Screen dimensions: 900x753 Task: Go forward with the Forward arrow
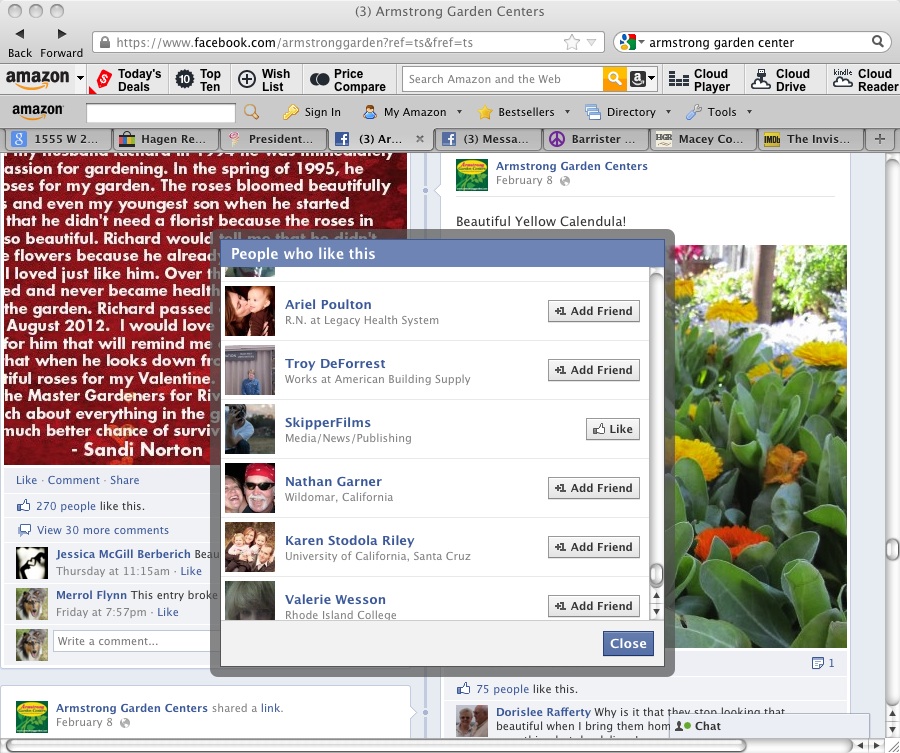click(61, 34)
